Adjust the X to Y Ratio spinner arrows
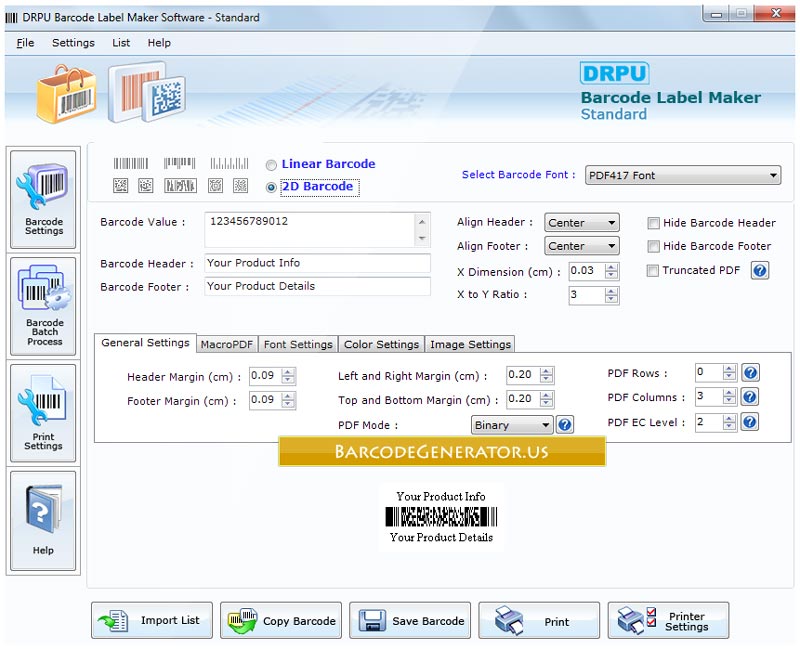Screen dimensions: 800x649 pyautogui.click(x=611, y=295)
